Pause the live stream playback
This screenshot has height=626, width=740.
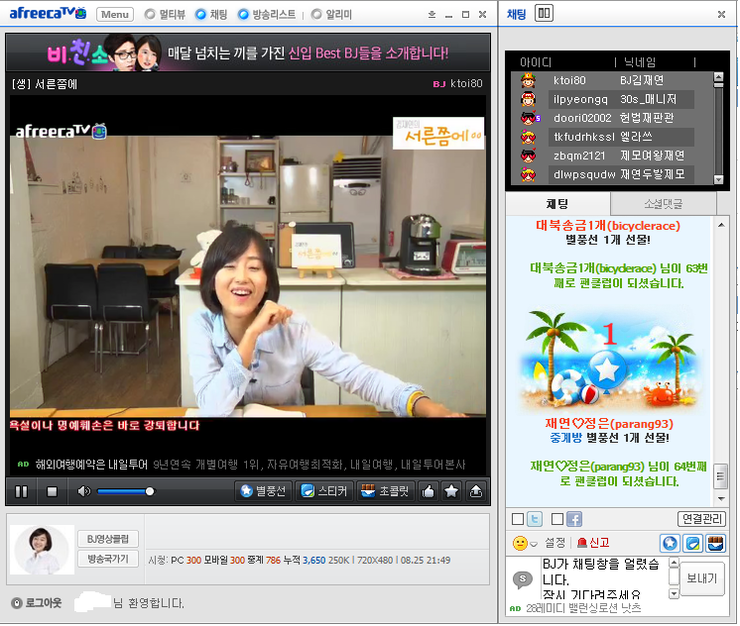pos(21,491)
